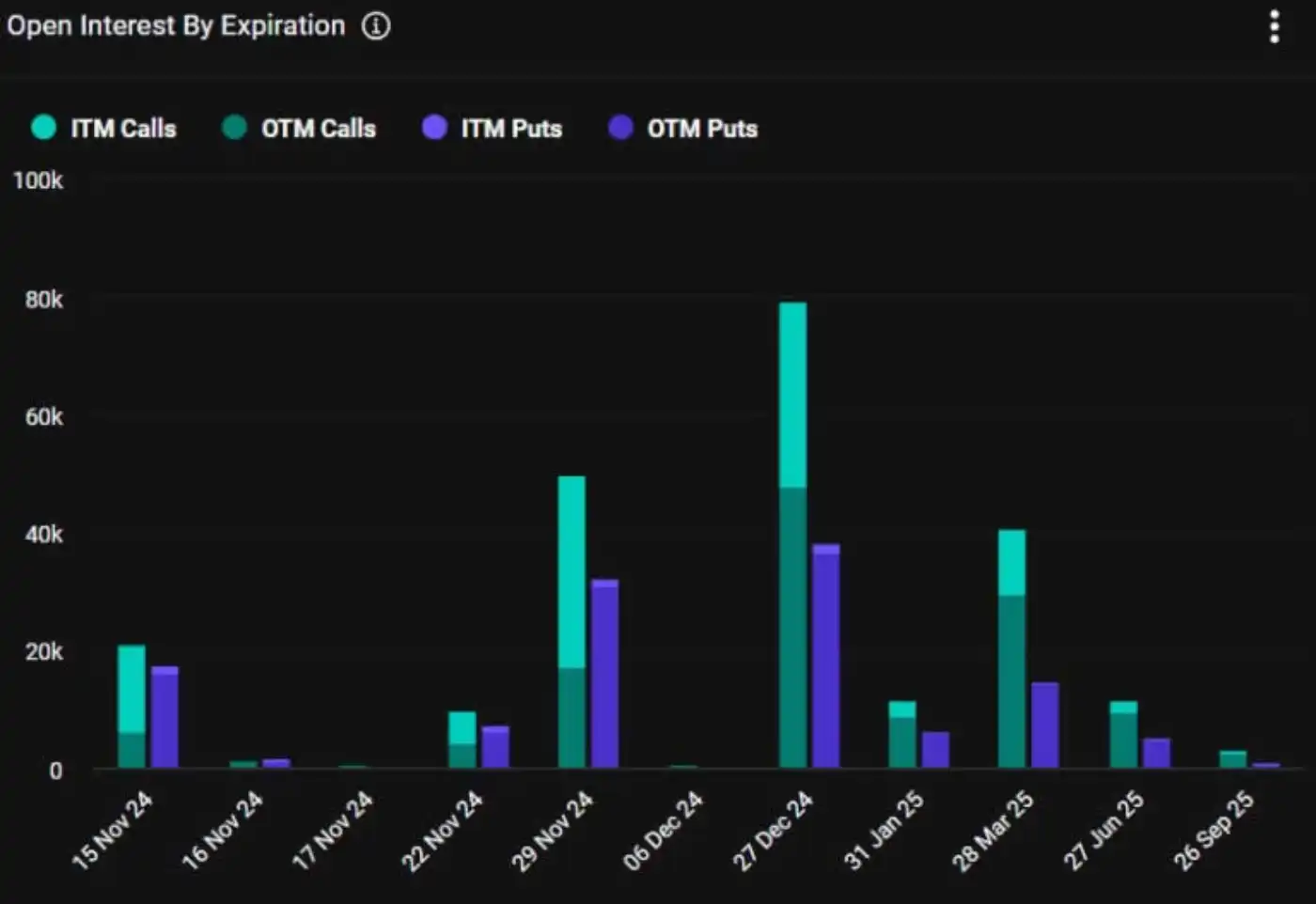This screenshot has width=1316, height=904.
Task: Open the info icon beside Open Interest title
Action: click(x=376, y=26)
